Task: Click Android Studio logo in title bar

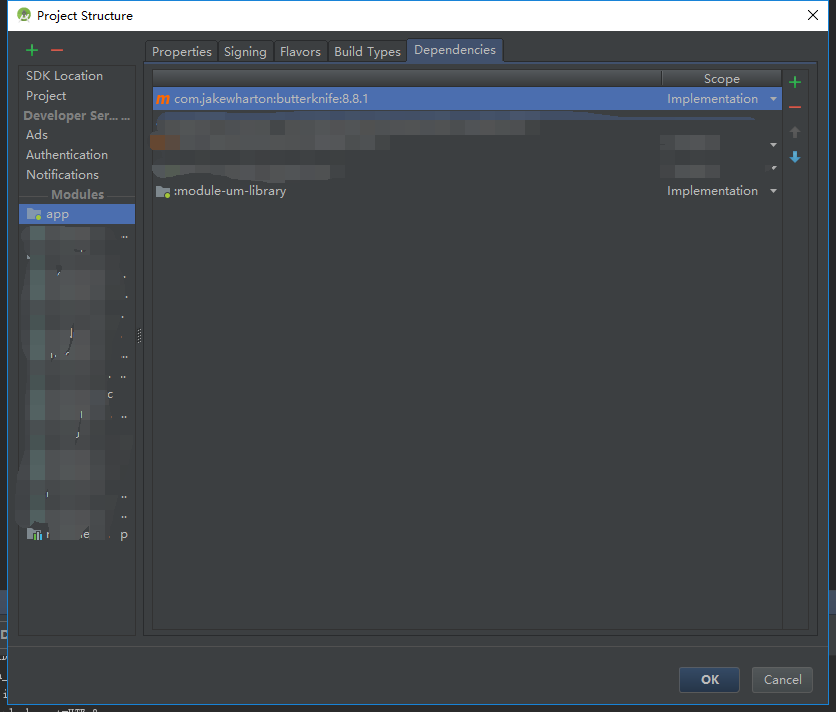Action: (23, 15)
